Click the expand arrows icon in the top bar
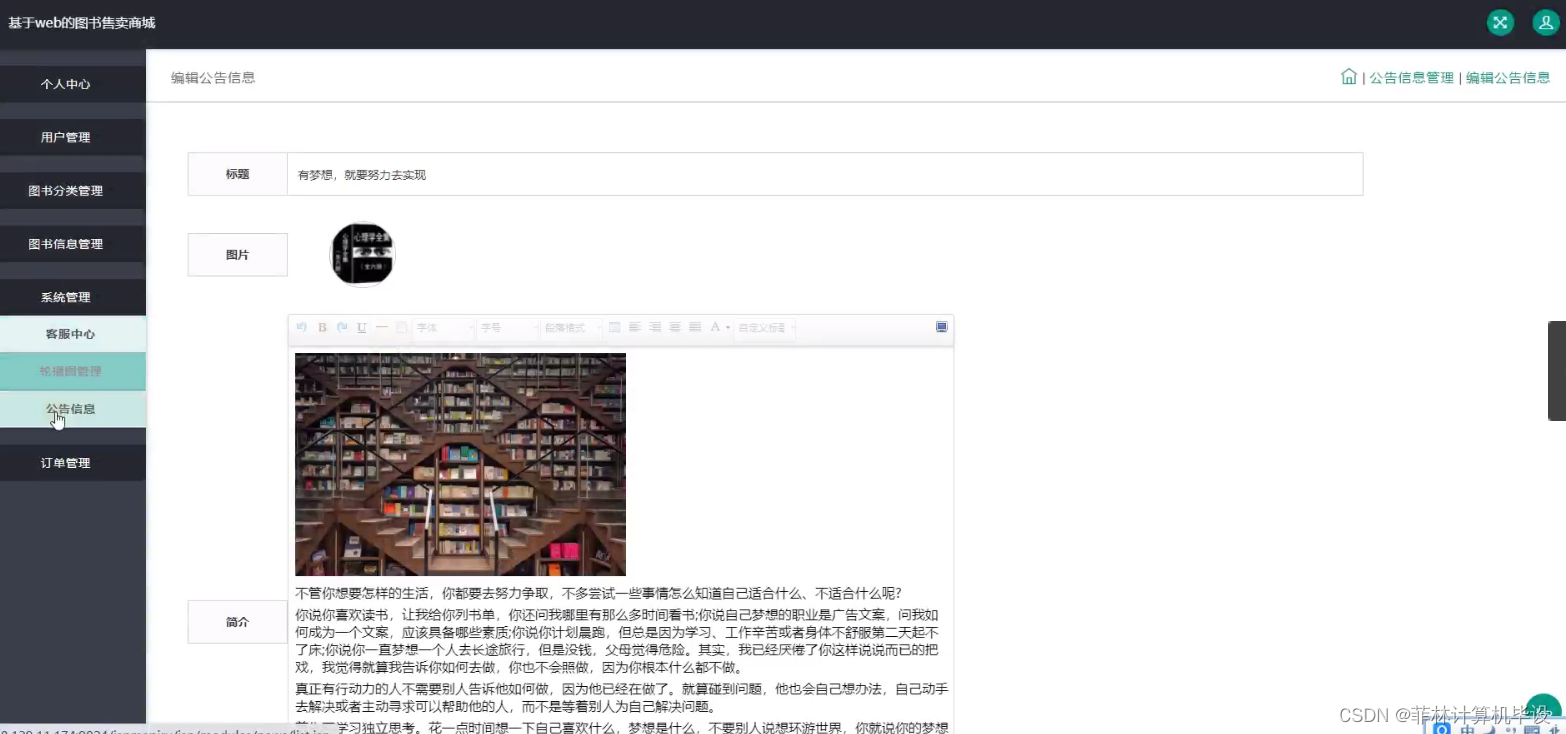This screenshot has height=734, width=1566. point(1499,21)
